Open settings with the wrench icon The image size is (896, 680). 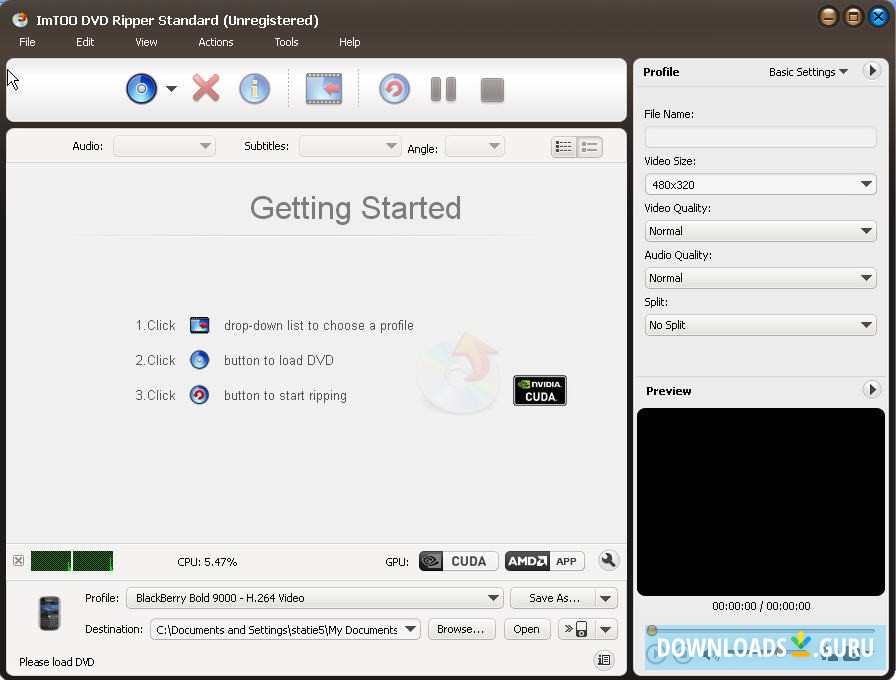pyautogui.click(x=609, y=561)
